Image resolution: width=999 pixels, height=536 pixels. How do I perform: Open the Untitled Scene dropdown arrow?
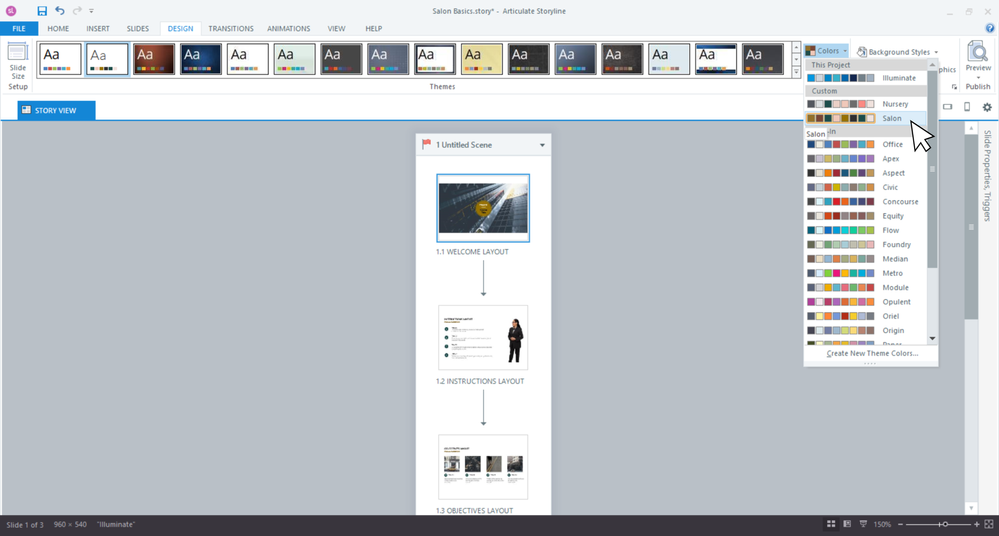542,145
